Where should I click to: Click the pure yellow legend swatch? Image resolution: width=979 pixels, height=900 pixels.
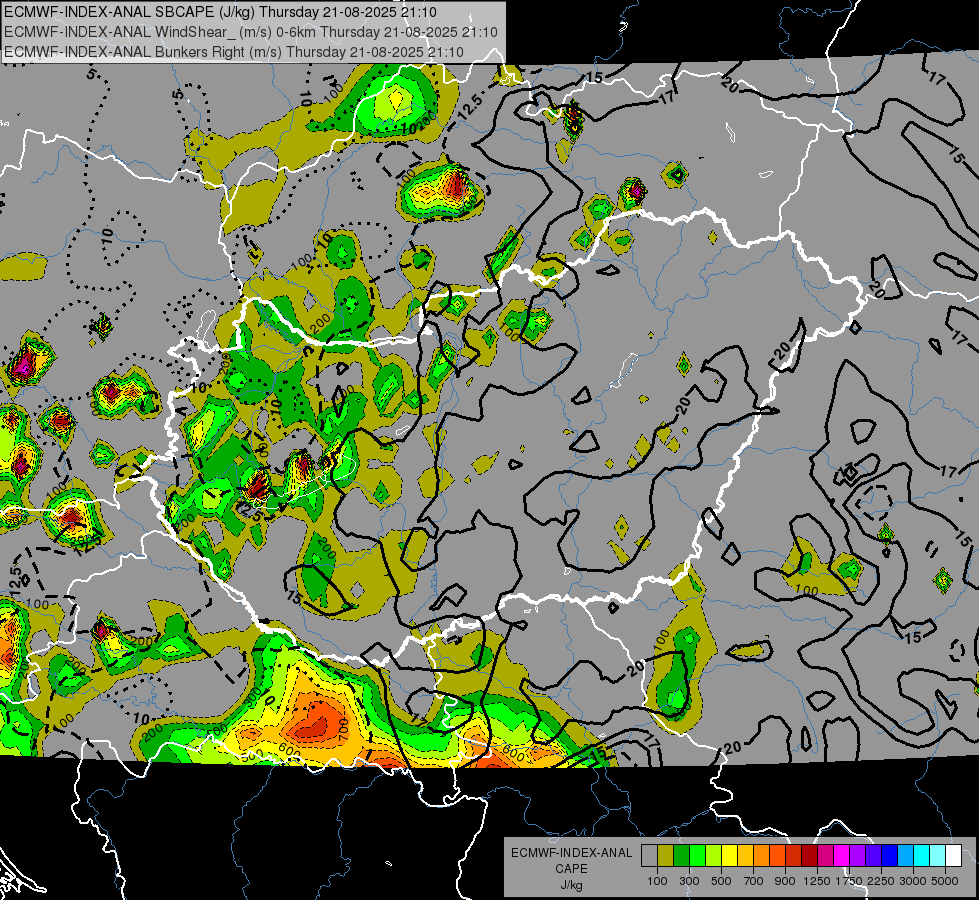tap(729, 856)
